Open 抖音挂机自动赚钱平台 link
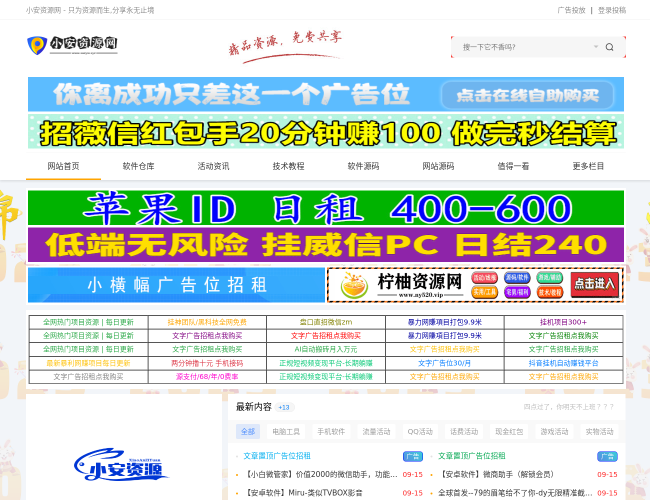Image resolution: width=650 pixels, height=500 pixels. 563,363
